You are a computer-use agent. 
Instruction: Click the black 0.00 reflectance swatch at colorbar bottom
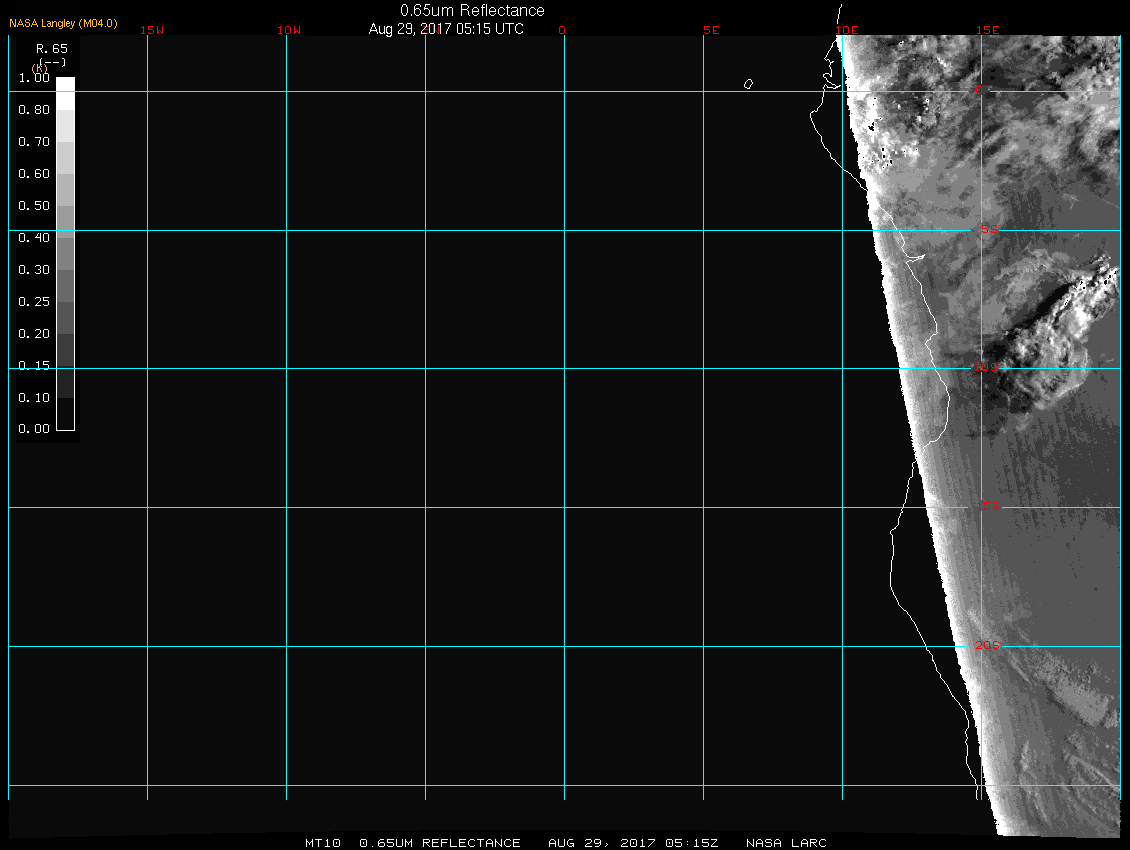tap(65, 421)
